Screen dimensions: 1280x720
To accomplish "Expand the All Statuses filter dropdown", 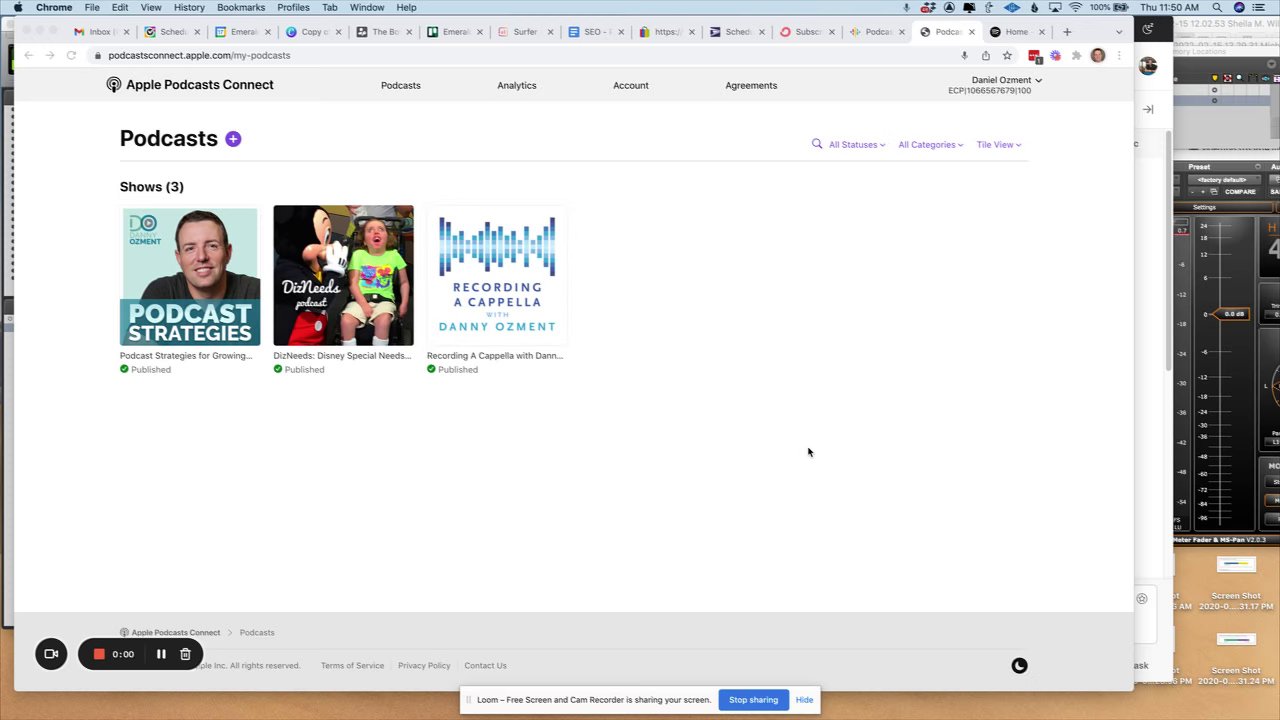I will coord(857,144).
